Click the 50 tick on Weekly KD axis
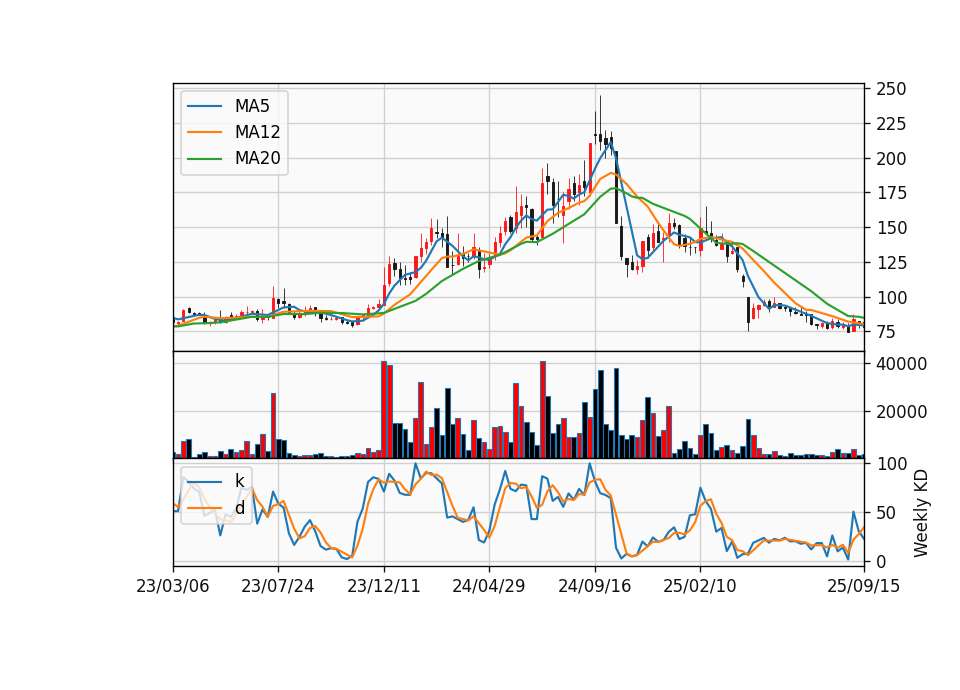The height and width of the screenshot is (690, 960). (886, 512)
